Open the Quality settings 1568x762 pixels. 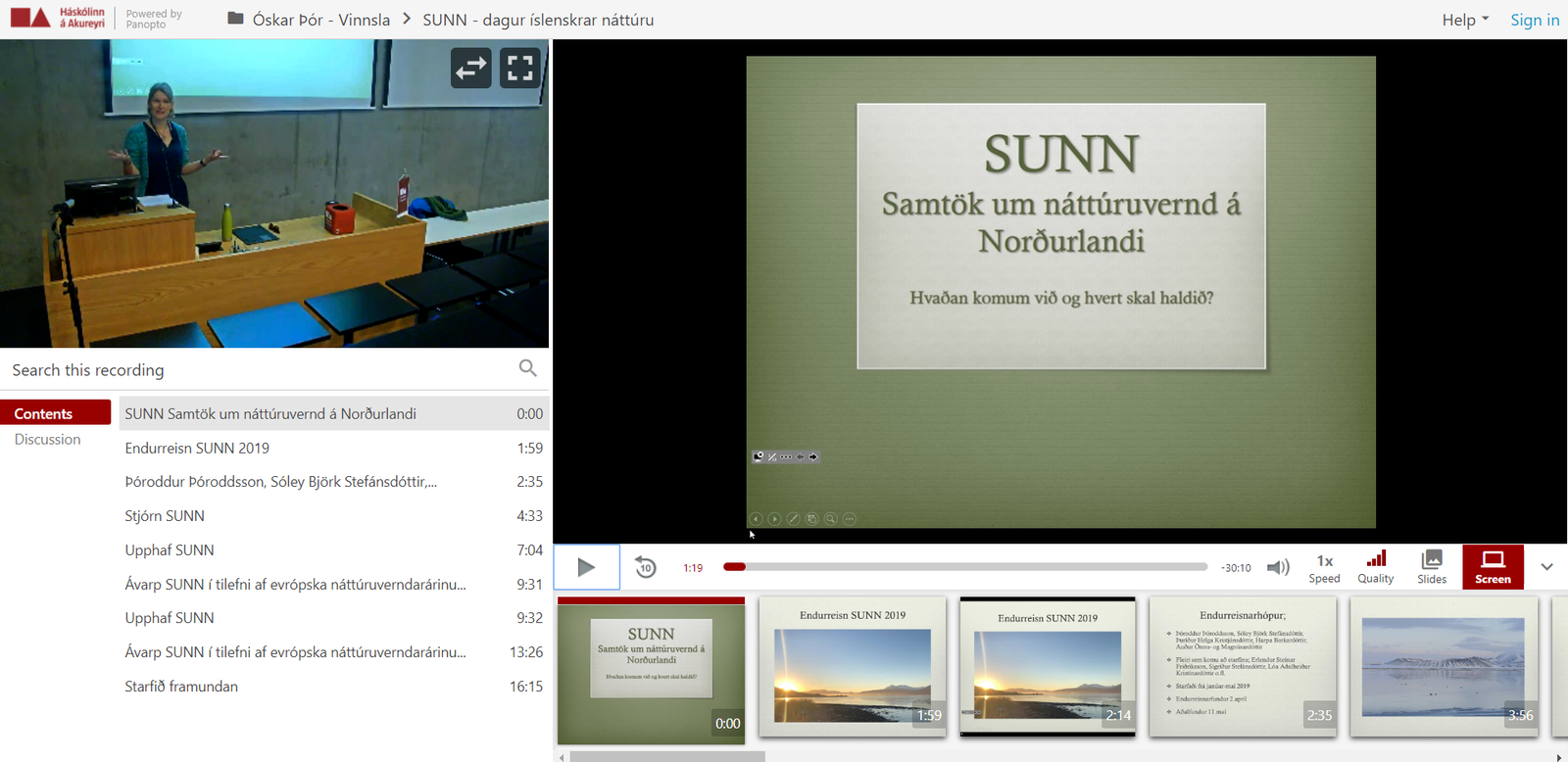[x=1376, y=566]
